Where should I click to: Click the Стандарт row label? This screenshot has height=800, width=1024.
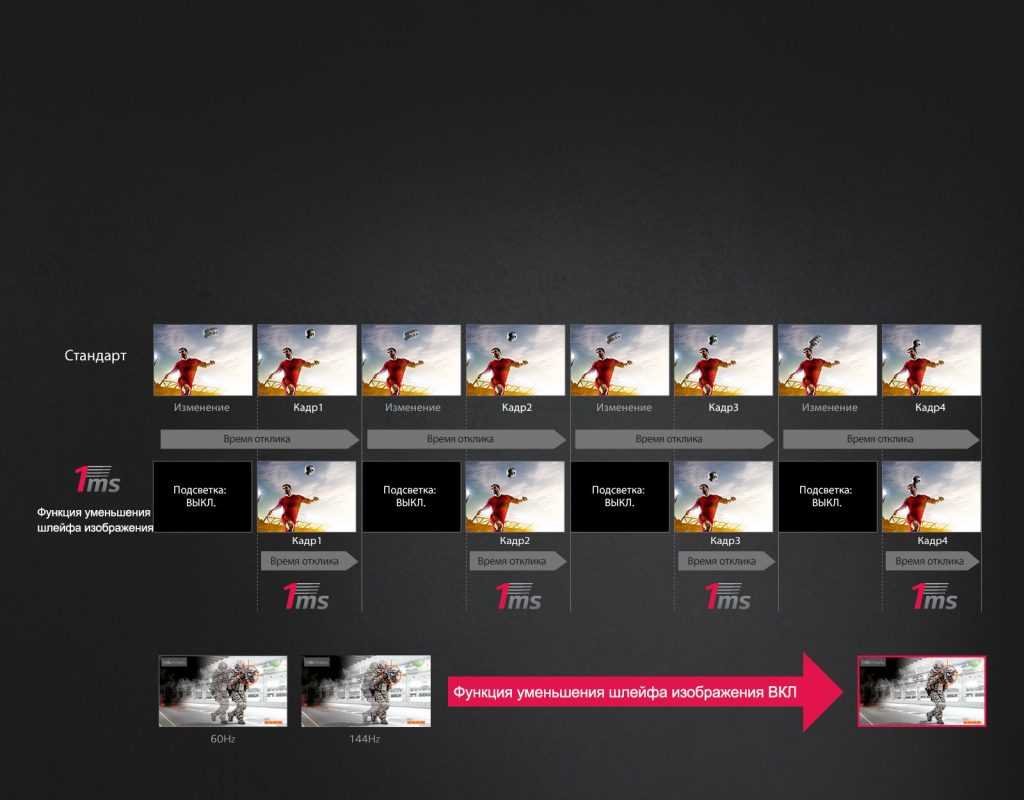pyautogui.click(x=96, y=356)
